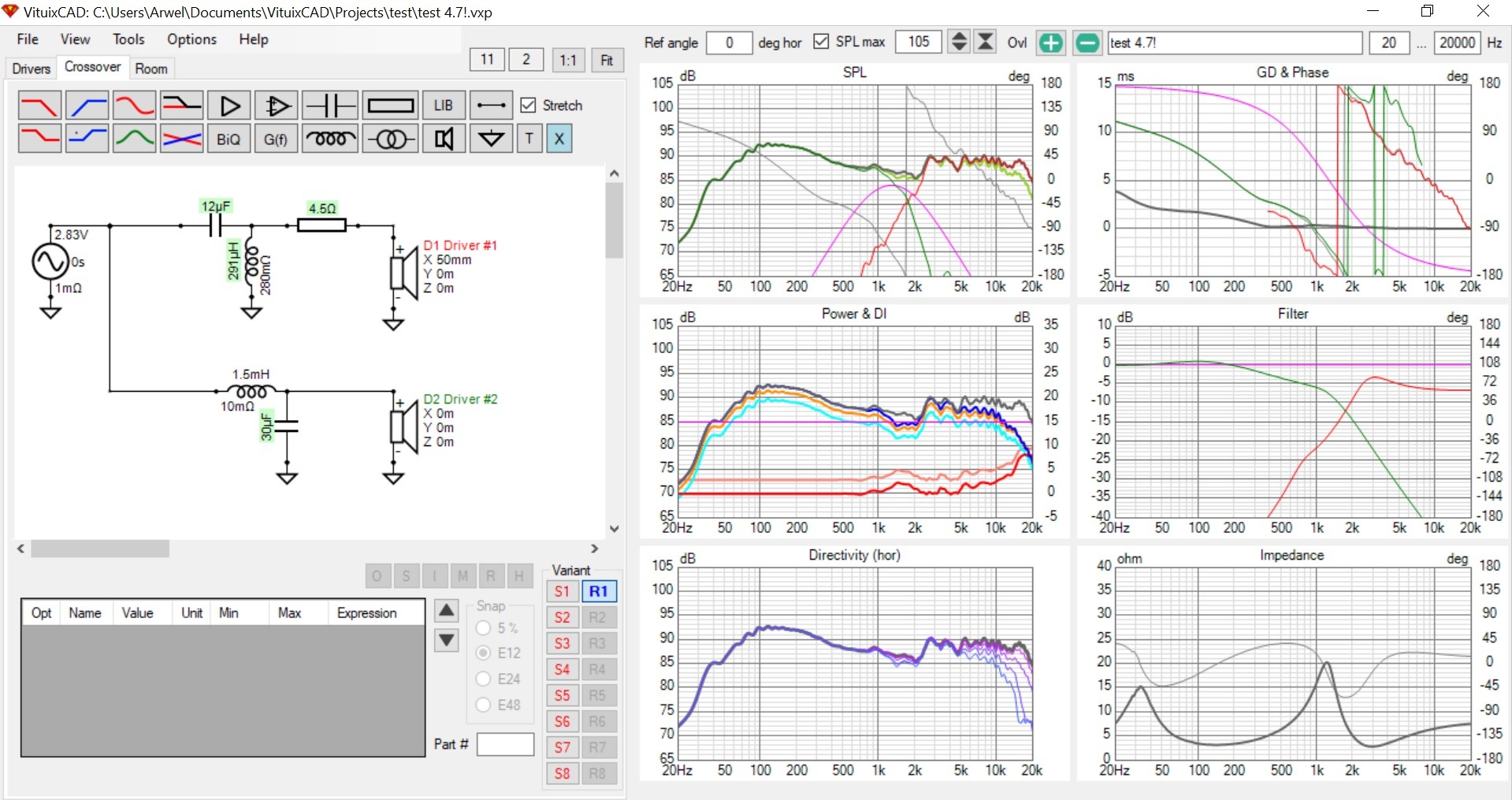Edit the SPL max value field
Image resolution: width=1512 pixels, height=800 pixels.
pos(919,42)
